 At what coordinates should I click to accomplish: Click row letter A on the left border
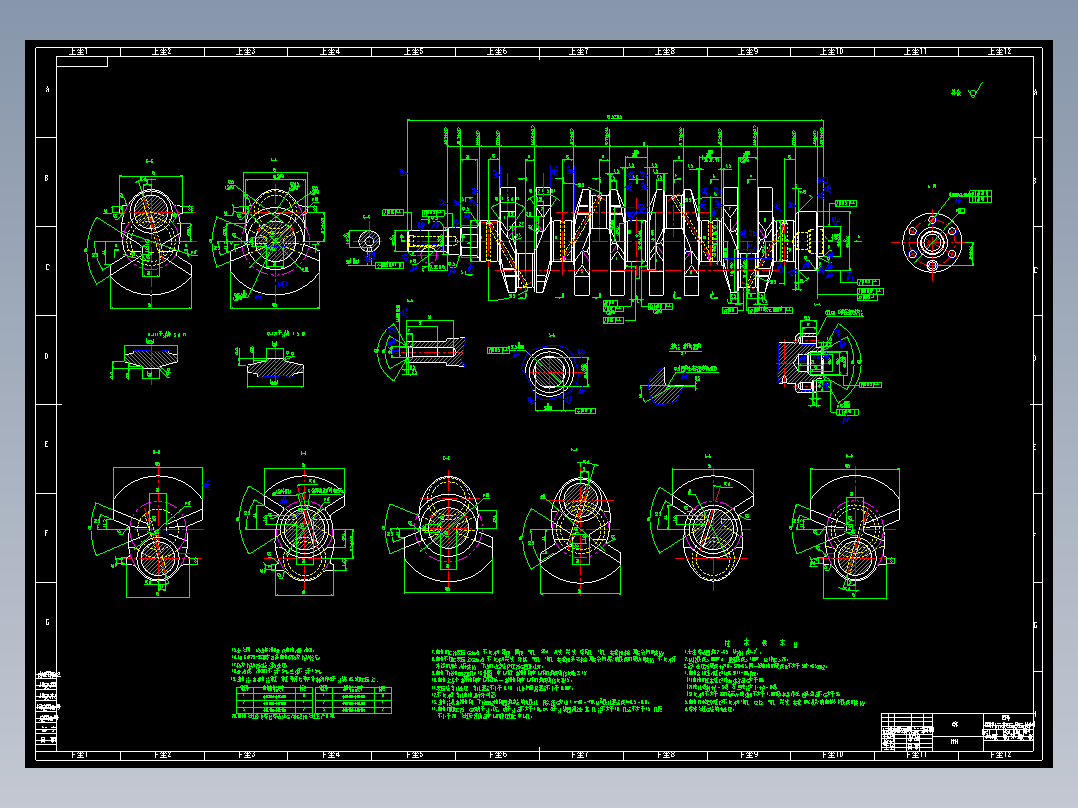click(47, 89)
